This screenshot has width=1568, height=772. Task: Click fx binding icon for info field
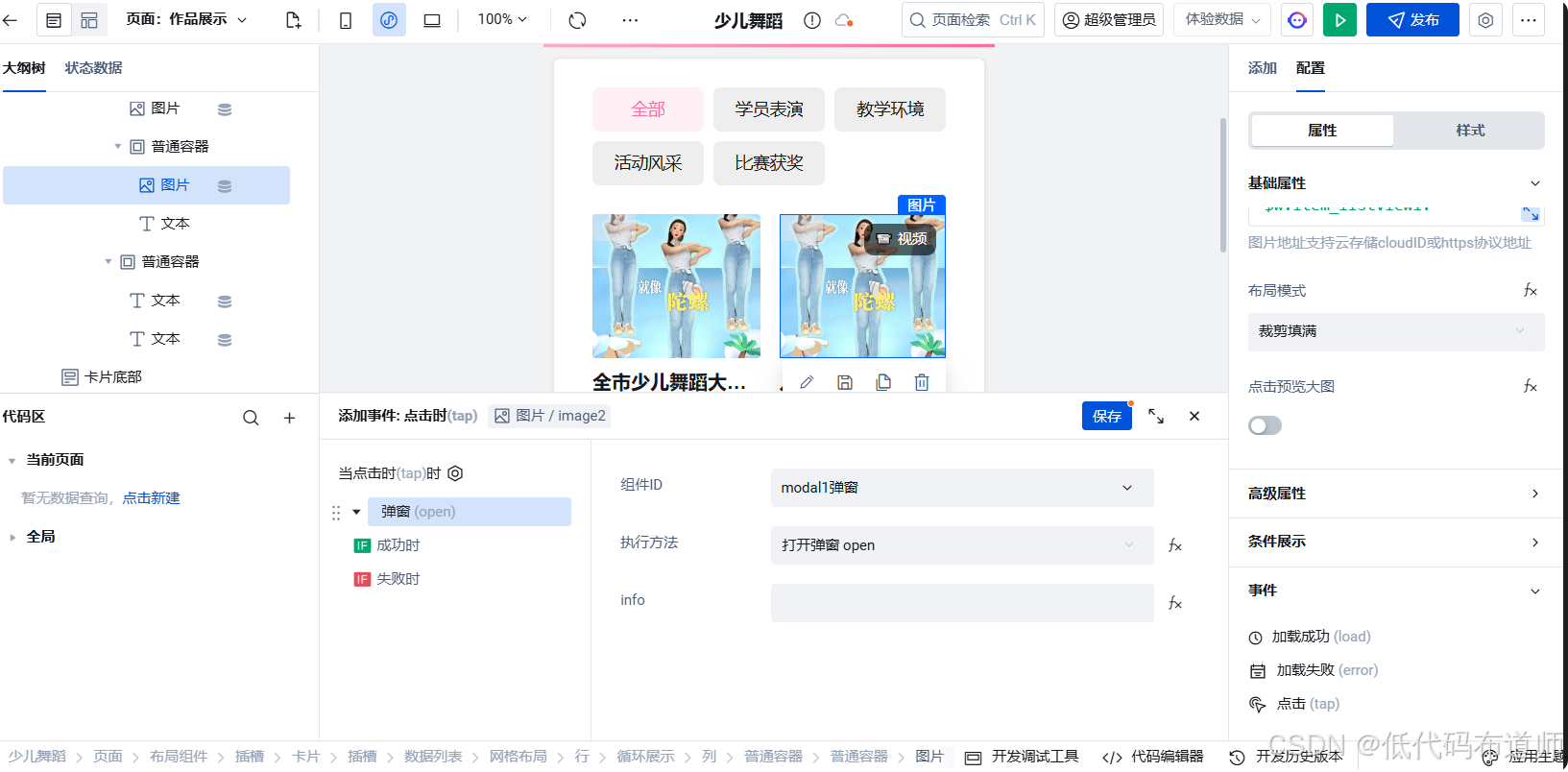point(1174,603)
